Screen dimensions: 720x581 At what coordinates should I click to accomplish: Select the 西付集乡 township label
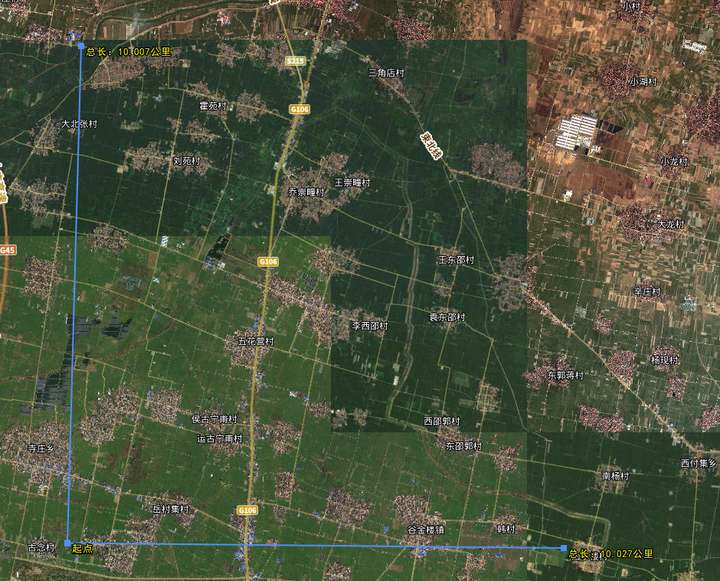pyautogui.click(x=698, y=463)
